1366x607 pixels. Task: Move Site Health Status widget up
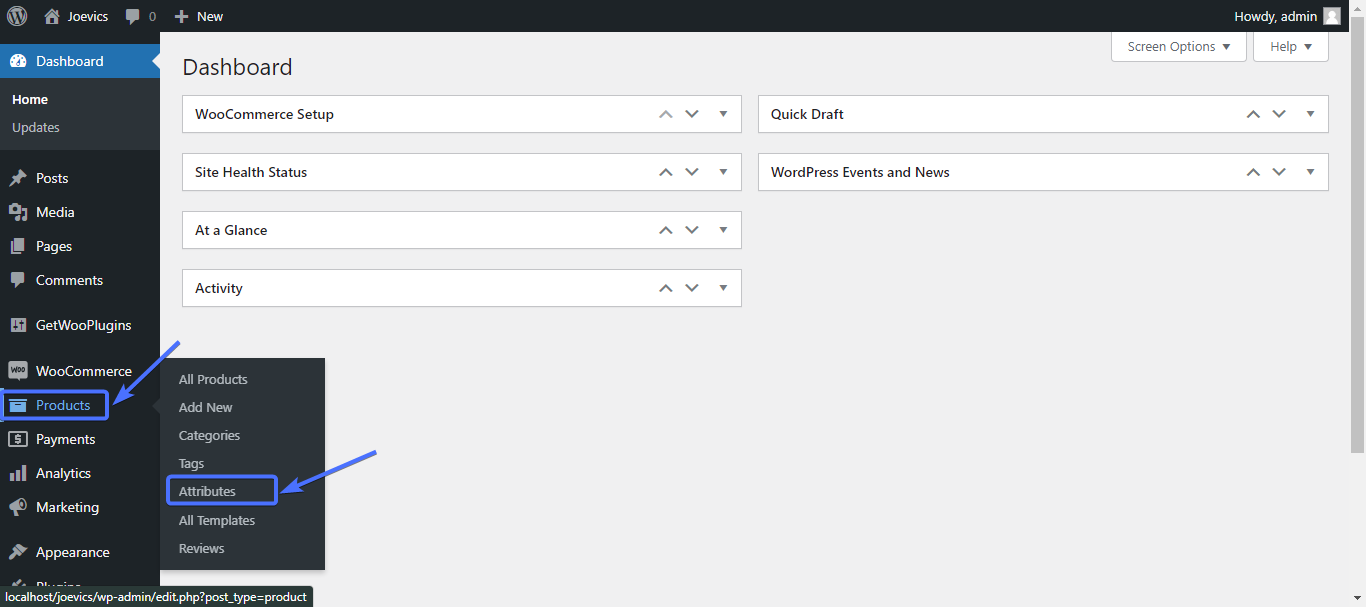666,172
